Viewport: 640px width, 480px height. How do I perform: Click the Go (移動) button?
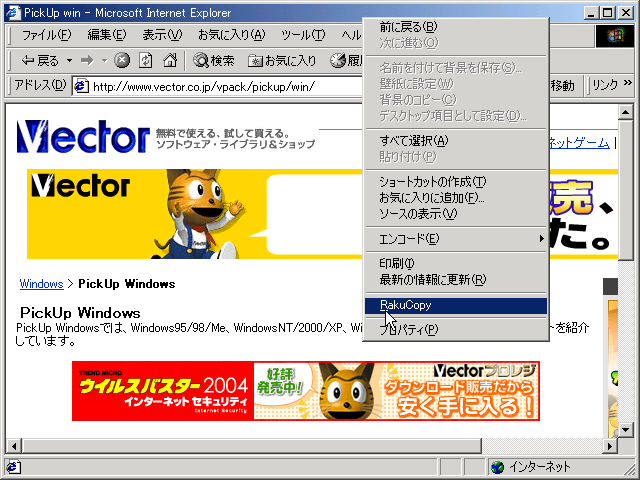[564, 86]
